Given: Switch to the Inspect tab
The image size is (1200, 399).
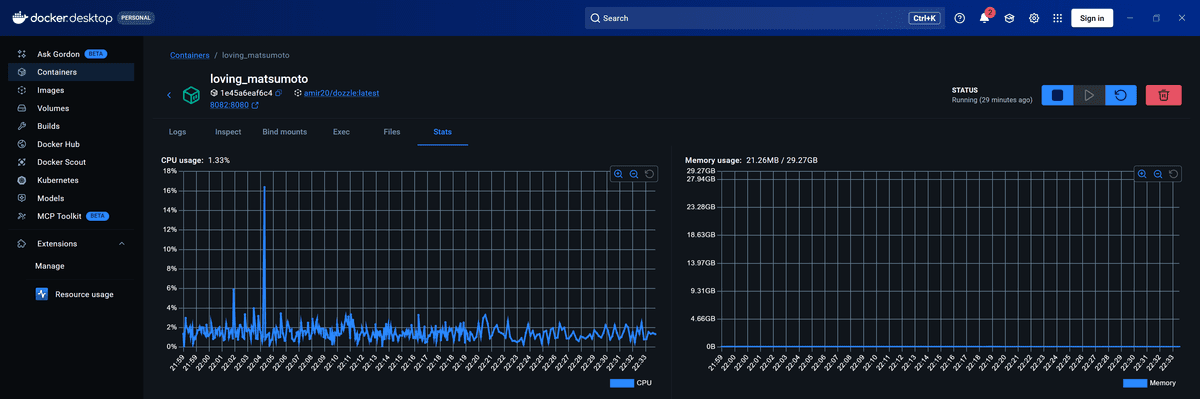Looking at the screenshot, I should click(228, 132).
